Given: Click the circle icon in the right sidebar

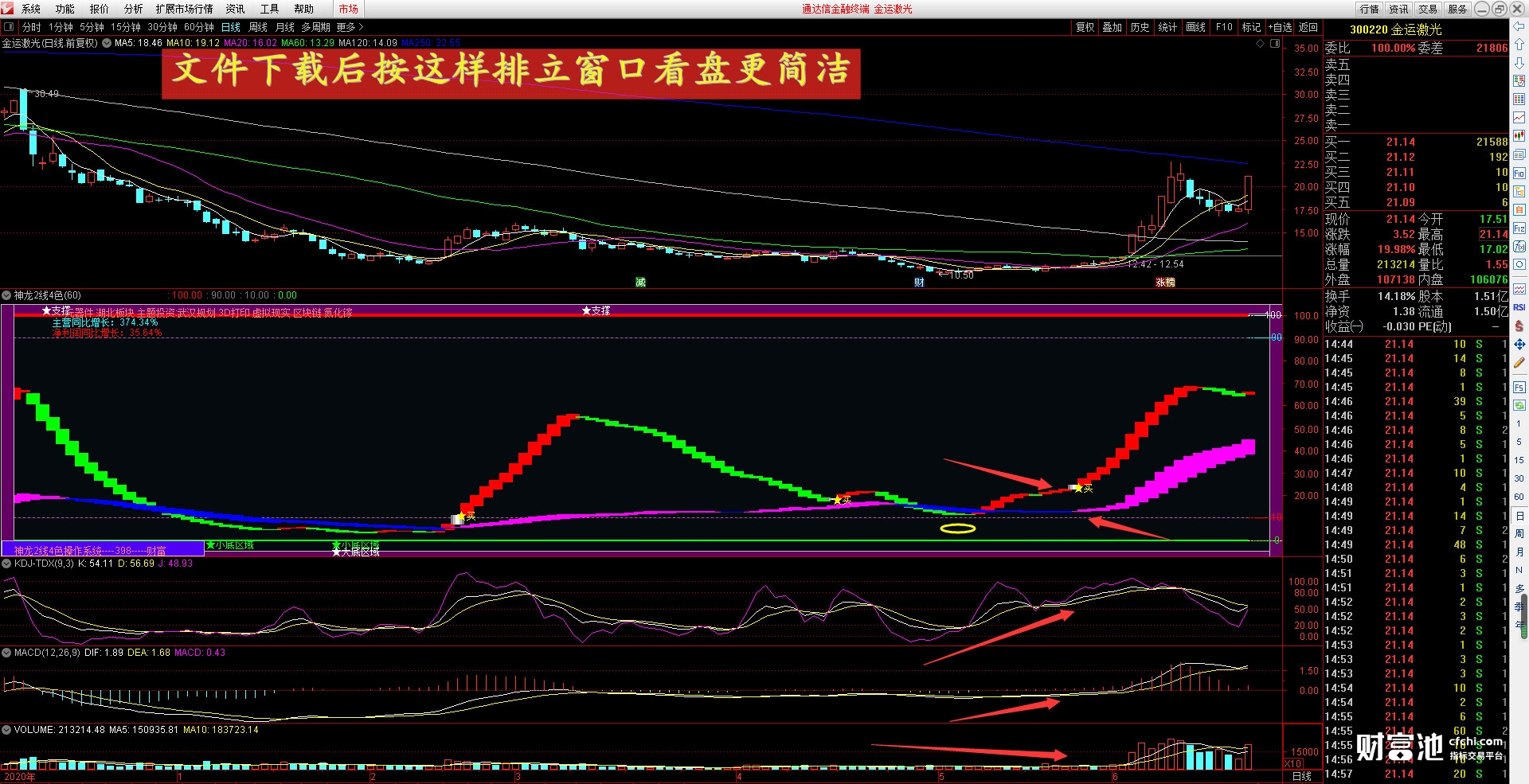Looking at the screenshot, I should point(1519,265).
